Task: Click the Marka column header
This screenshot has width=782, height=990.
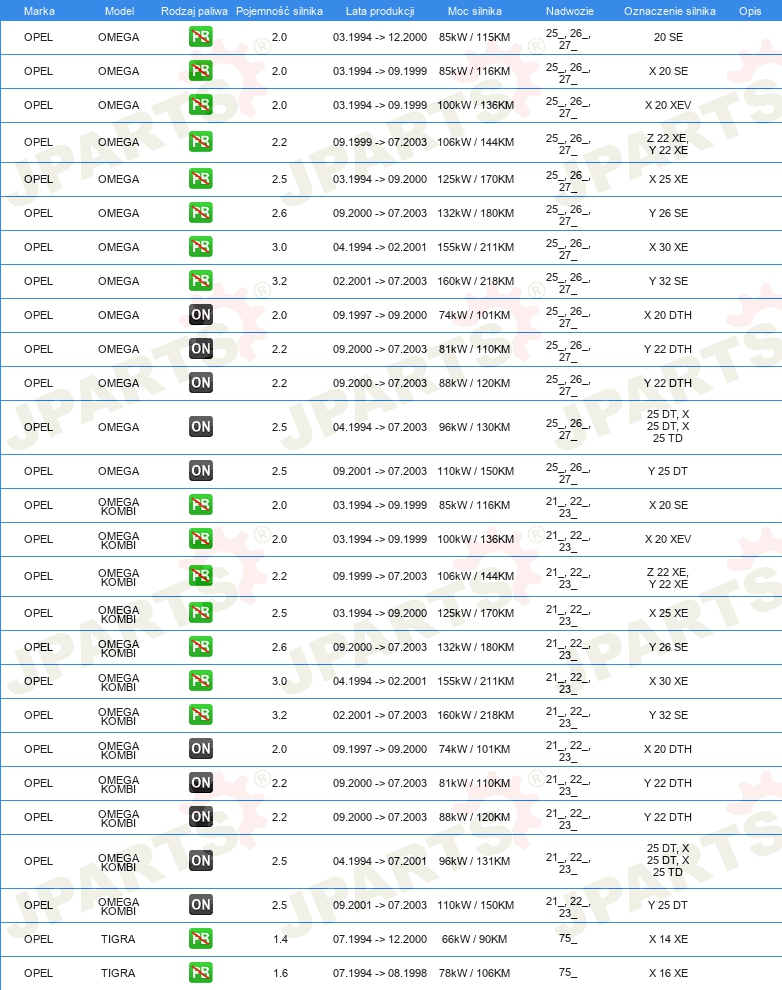Action: [x=39, y=11]
